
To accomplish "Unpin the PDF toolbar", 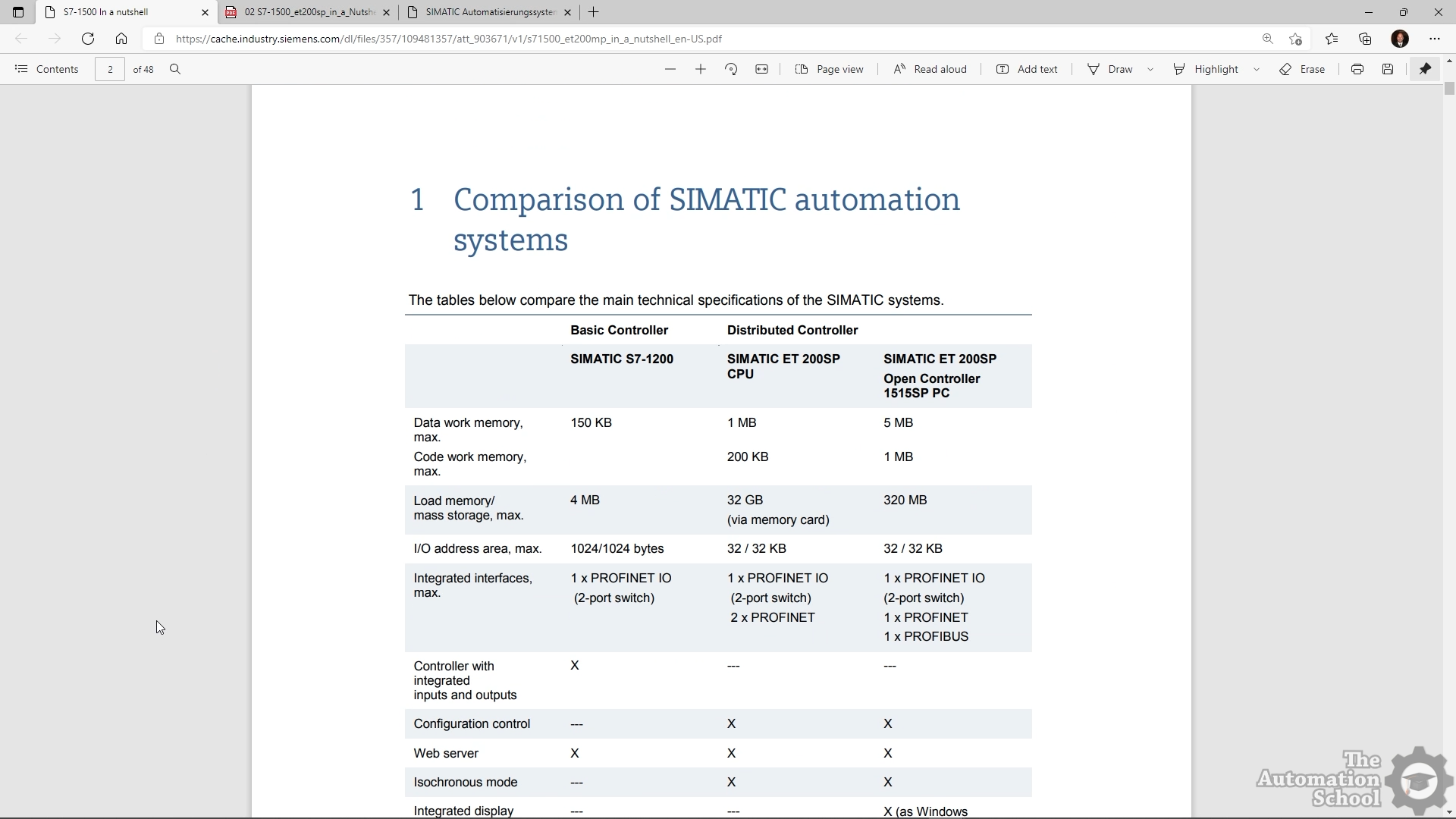I will (x=1425, y=69).
